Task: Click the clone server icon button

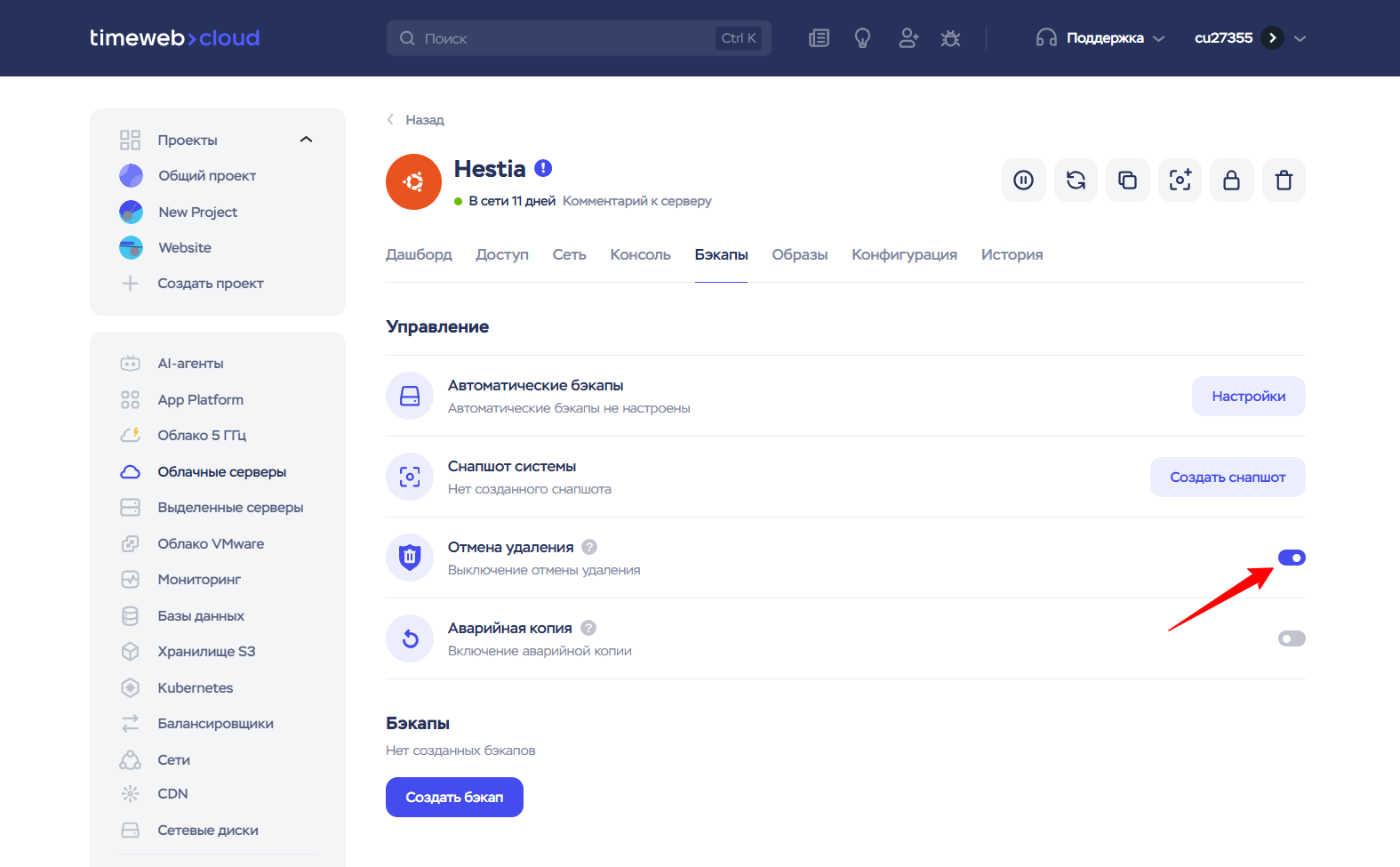Action: (x=1128, y=181)
